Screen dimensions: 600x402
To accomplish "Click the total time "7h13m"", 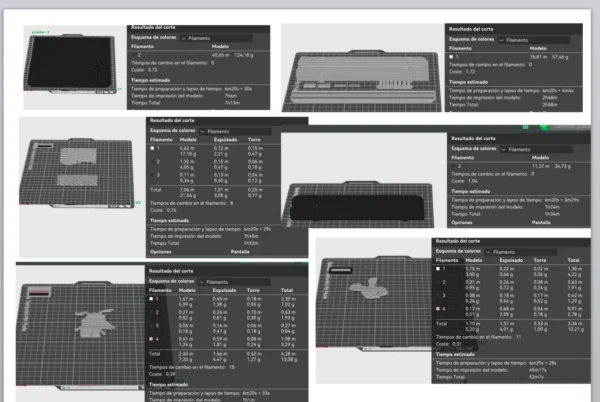I will coord(232,103).
